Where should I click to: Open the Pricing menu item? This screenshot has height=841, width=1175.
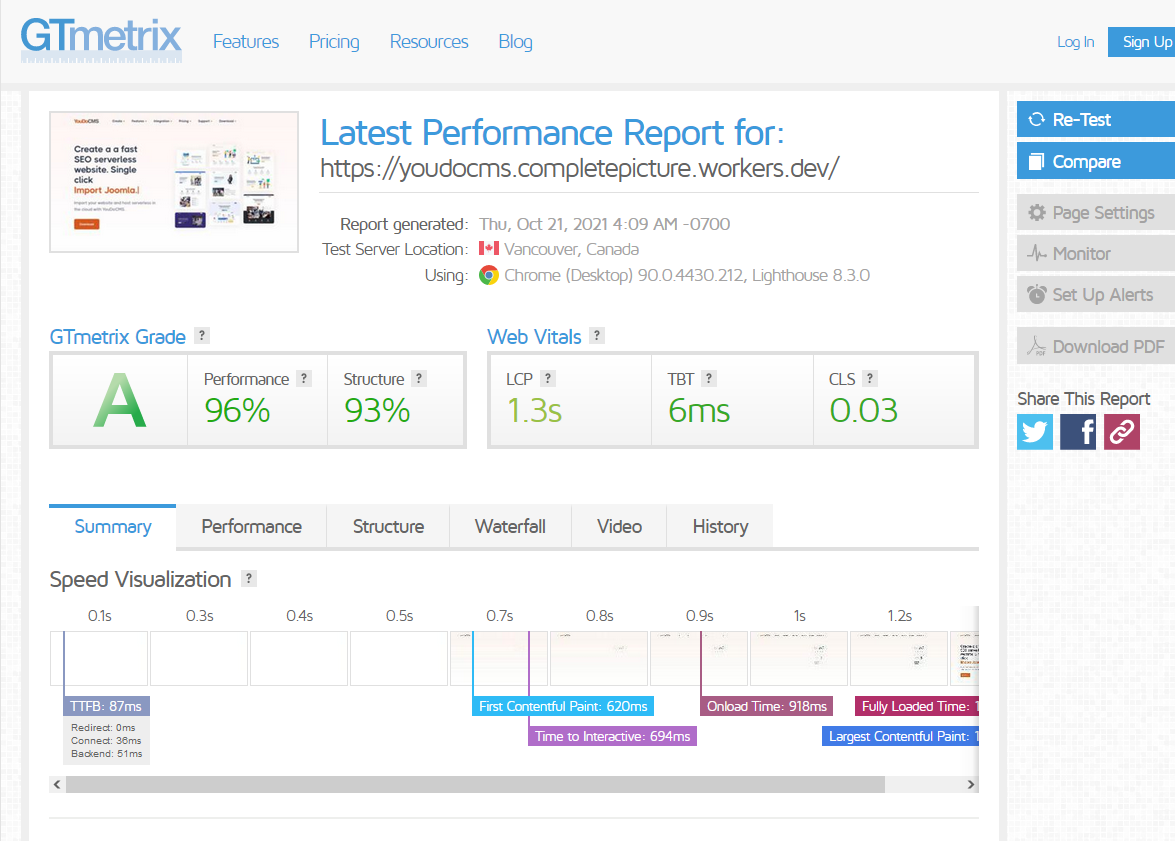pyautogui.click(x=334, y=41)
